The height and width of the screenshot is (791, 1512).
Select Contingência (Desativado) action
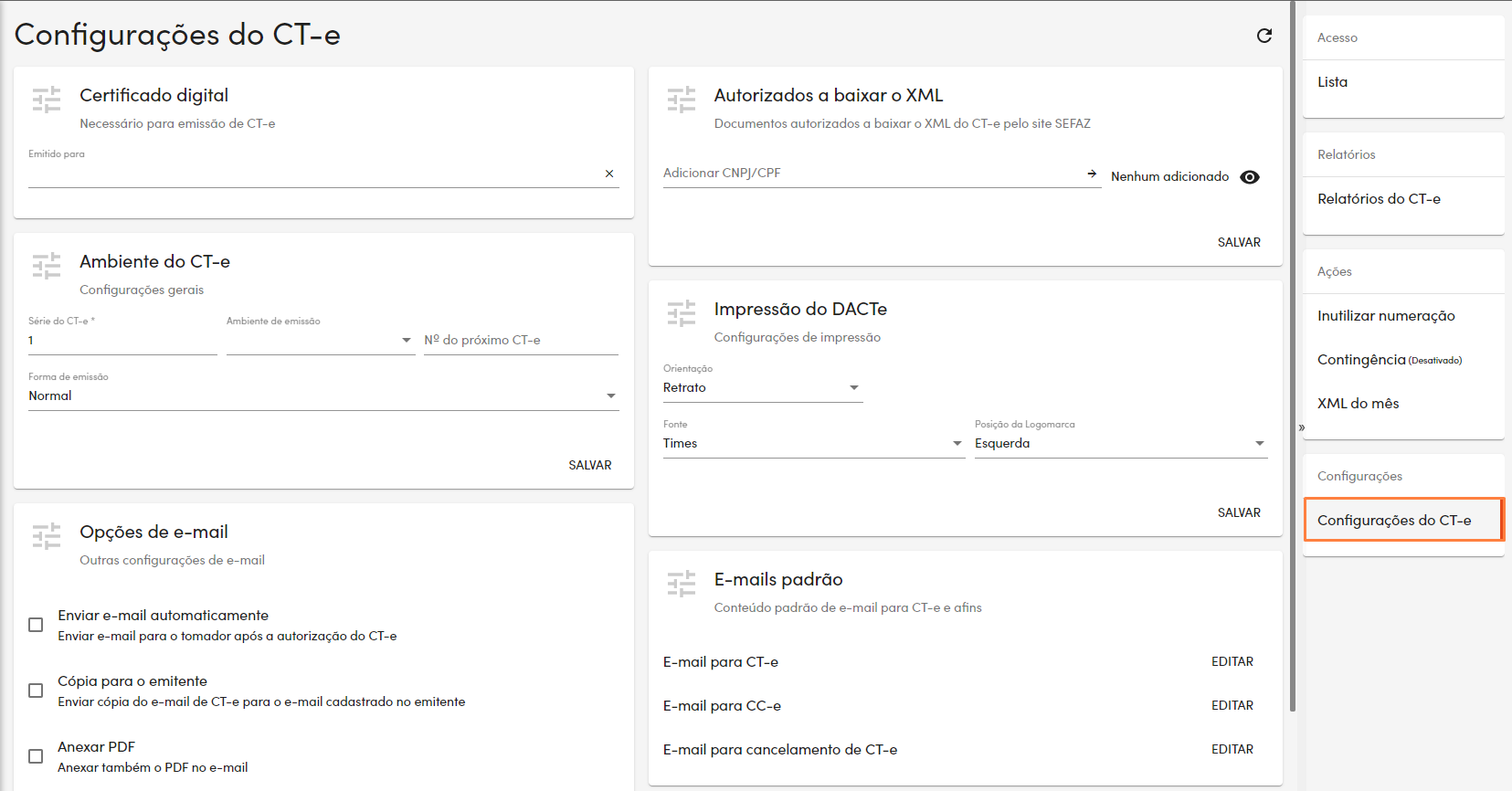click(x=1403, y=360)
